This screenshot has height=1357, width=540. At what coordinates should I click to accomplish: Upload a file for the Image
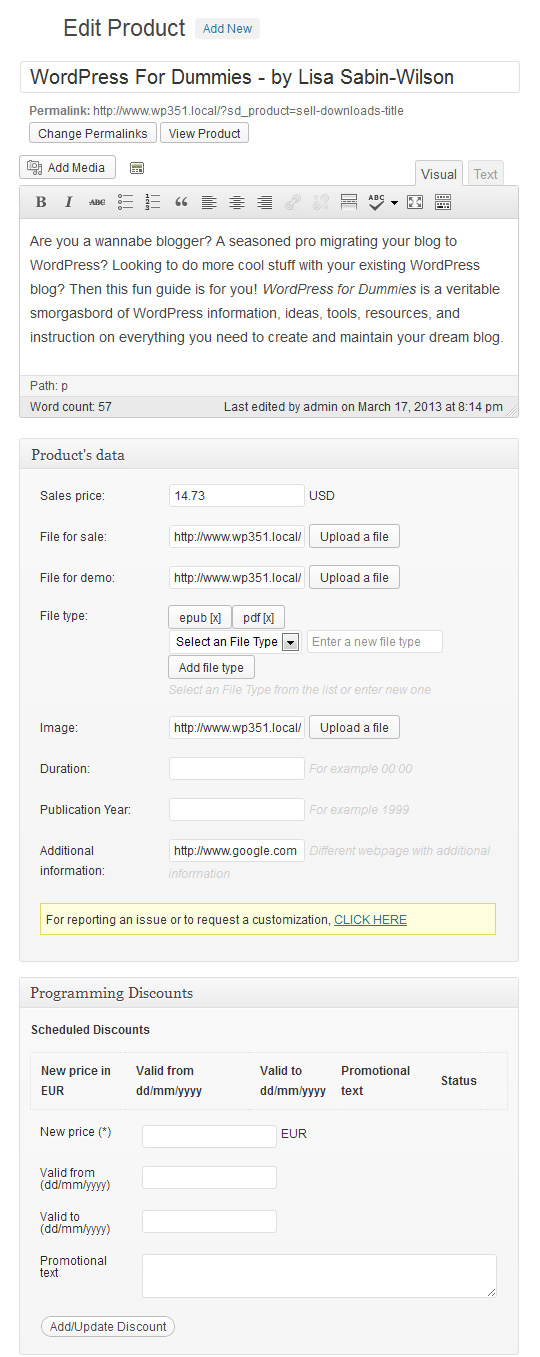pos(354,727)
